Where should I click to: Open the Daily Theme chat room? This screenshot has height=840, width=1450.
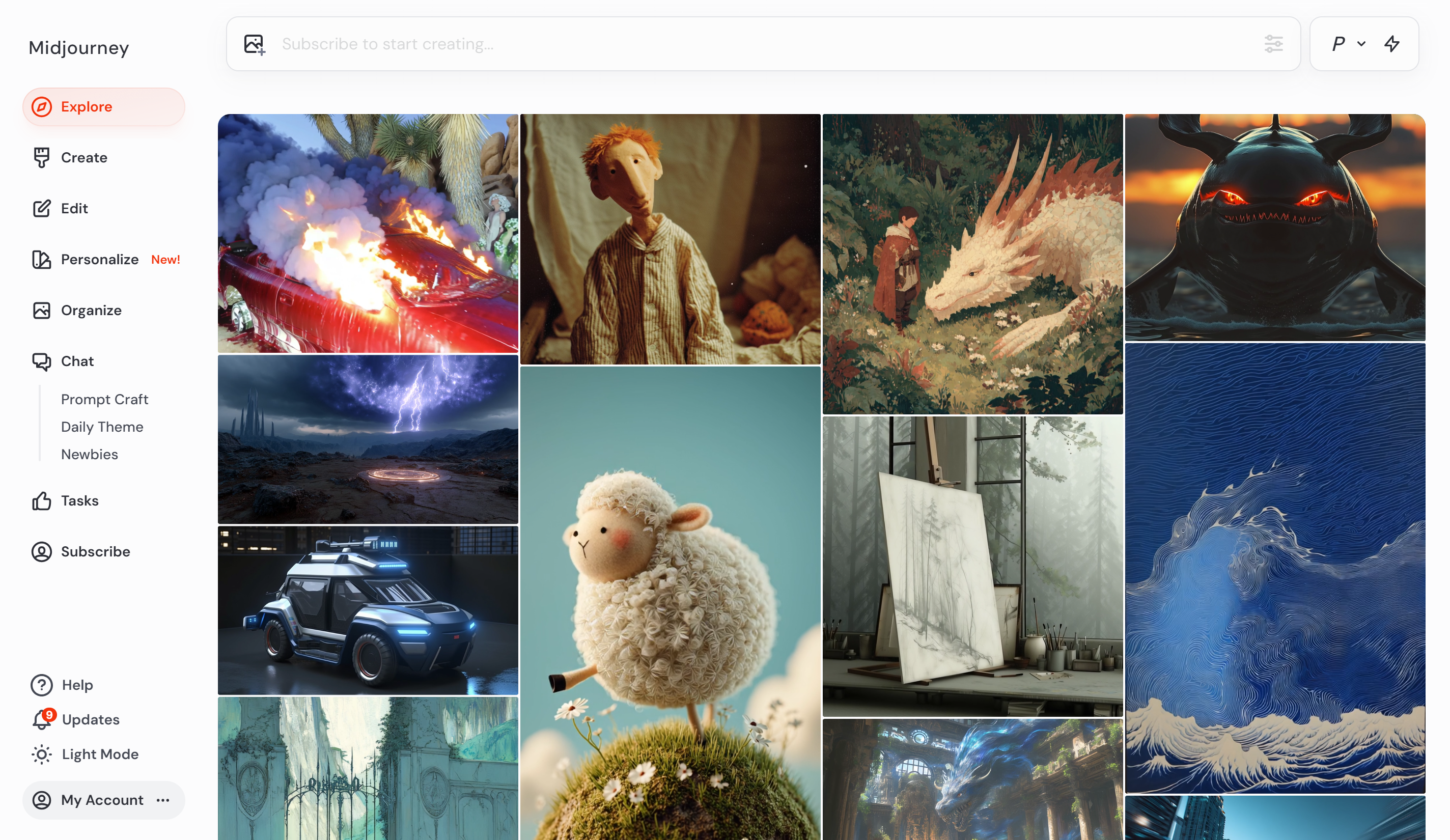102,427
